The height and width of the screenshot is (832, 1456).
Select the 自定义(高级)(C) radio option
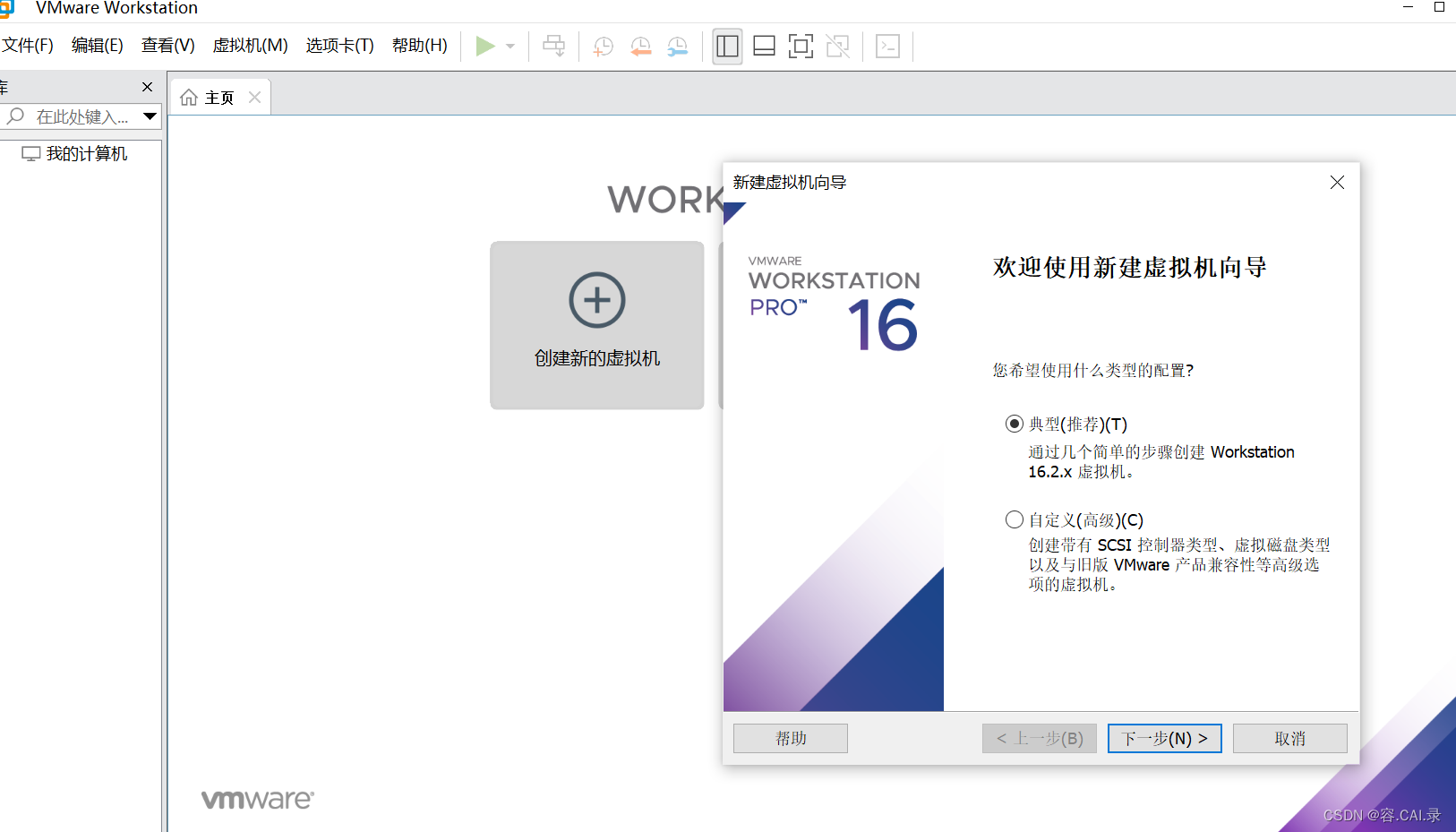click(1015, 519)
